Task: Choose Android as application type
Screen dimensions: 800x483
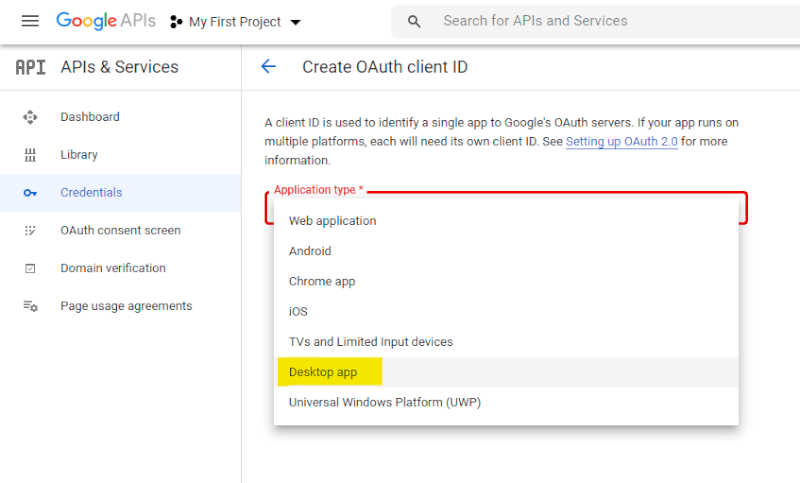Action: [310, 251]
